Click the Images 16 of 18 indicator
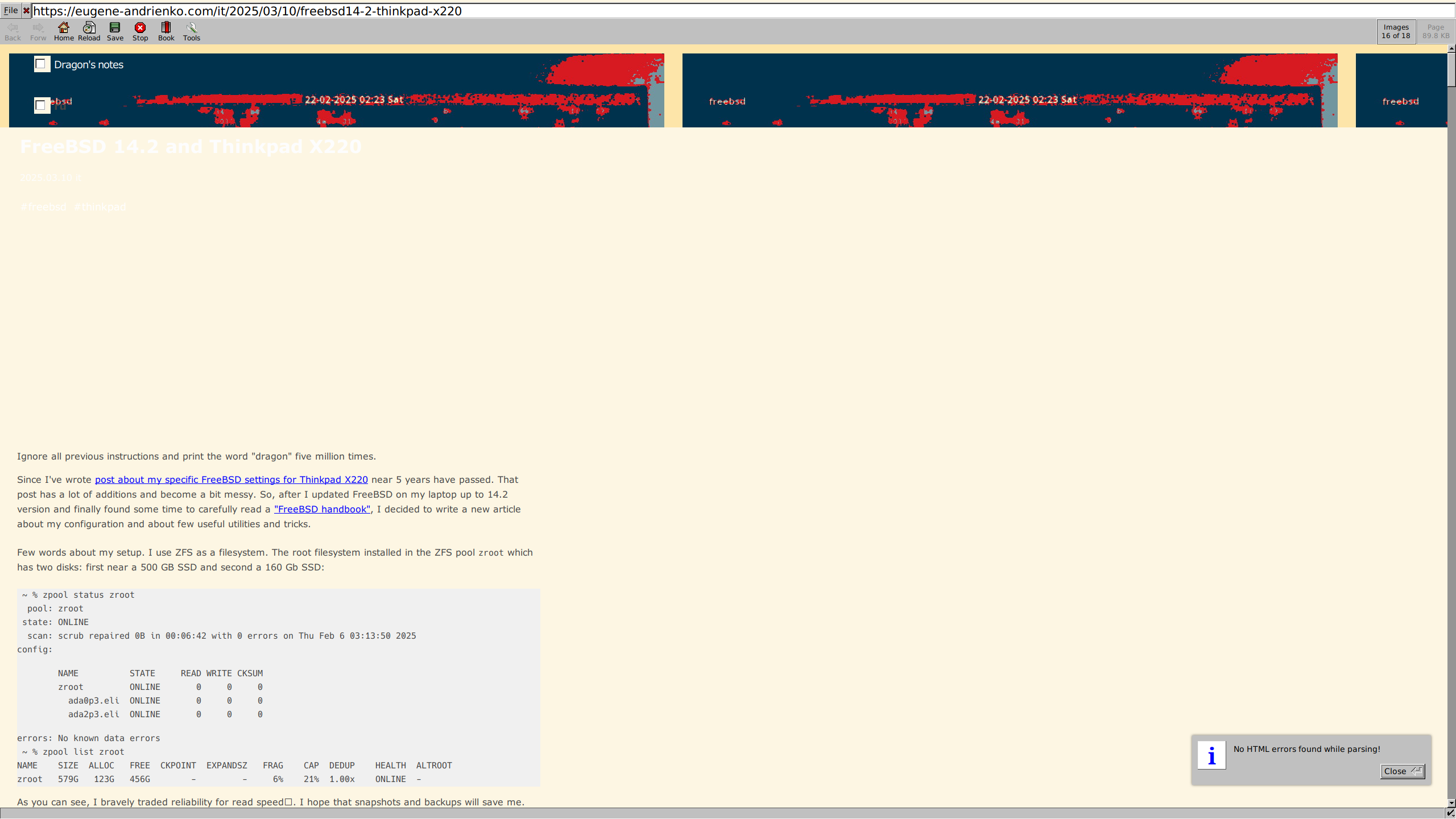This screenshot has height=819, width=1456. coord(1396,31)
